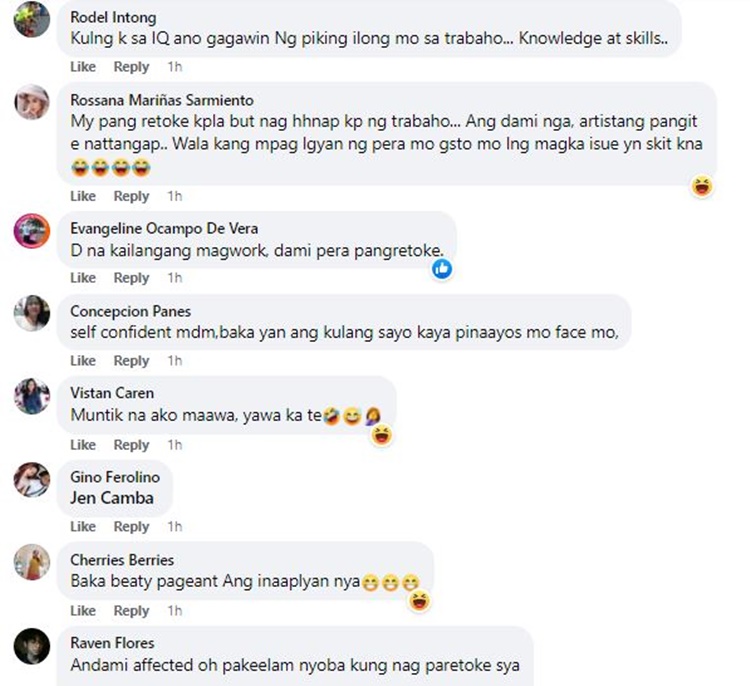Open Gino Ferolino's profile picture
The height and width of the screenshot is (686, 750).
[32, 480]
